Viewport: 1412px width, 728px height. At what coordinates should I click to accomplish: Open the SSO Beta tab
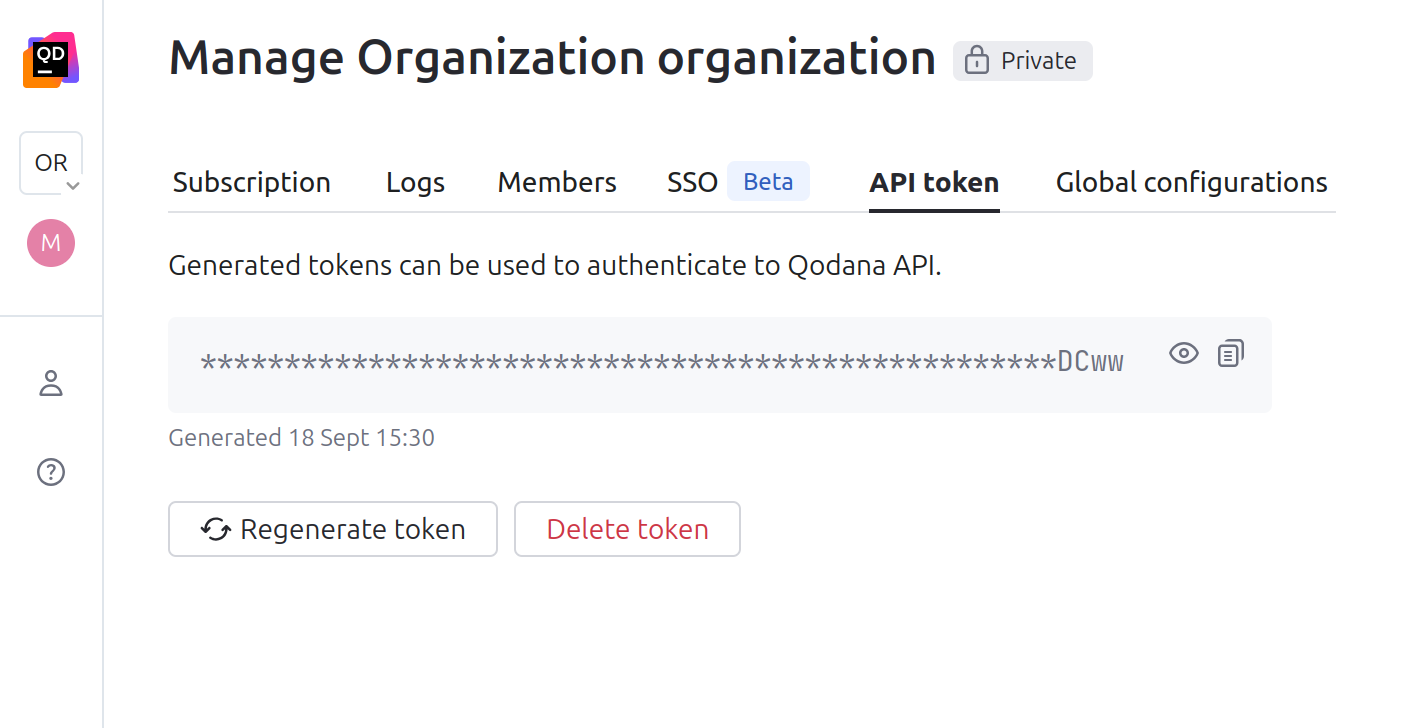tap(693, 182)
